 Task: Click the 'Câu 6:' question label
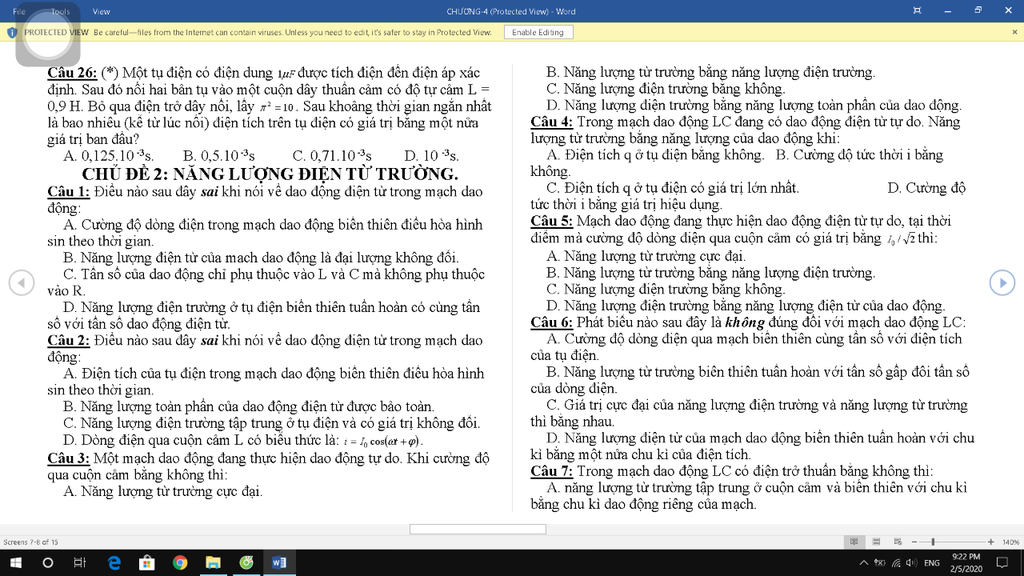pyautogui.click(x=551, y=323)
